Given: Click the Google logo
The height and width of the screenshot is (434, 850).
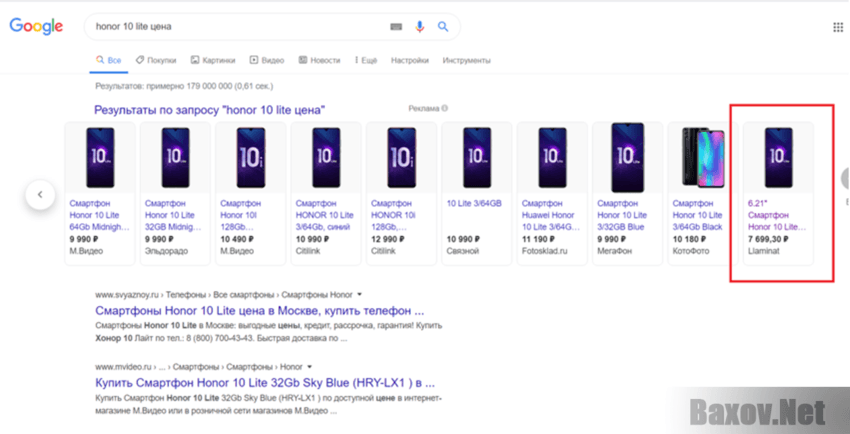Looking at the screenshot, I should click(36, 26).
